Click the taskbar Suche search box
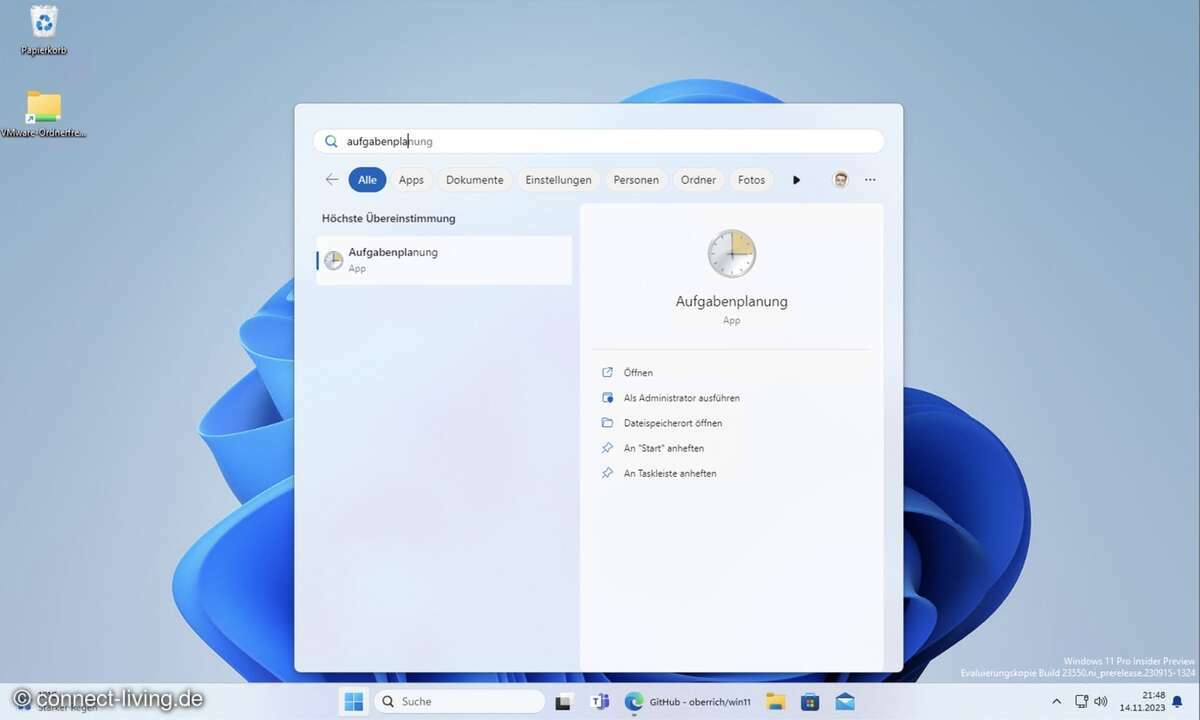Screen dimensions: 1200x720 460,701
